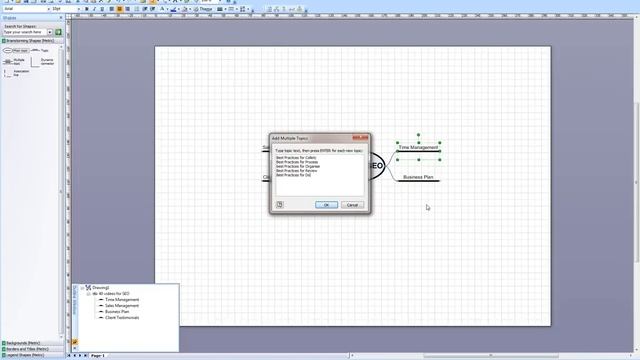The height and width of the screenshot is (360, 640).
Task: Select the center align text button
Action: 120,9
